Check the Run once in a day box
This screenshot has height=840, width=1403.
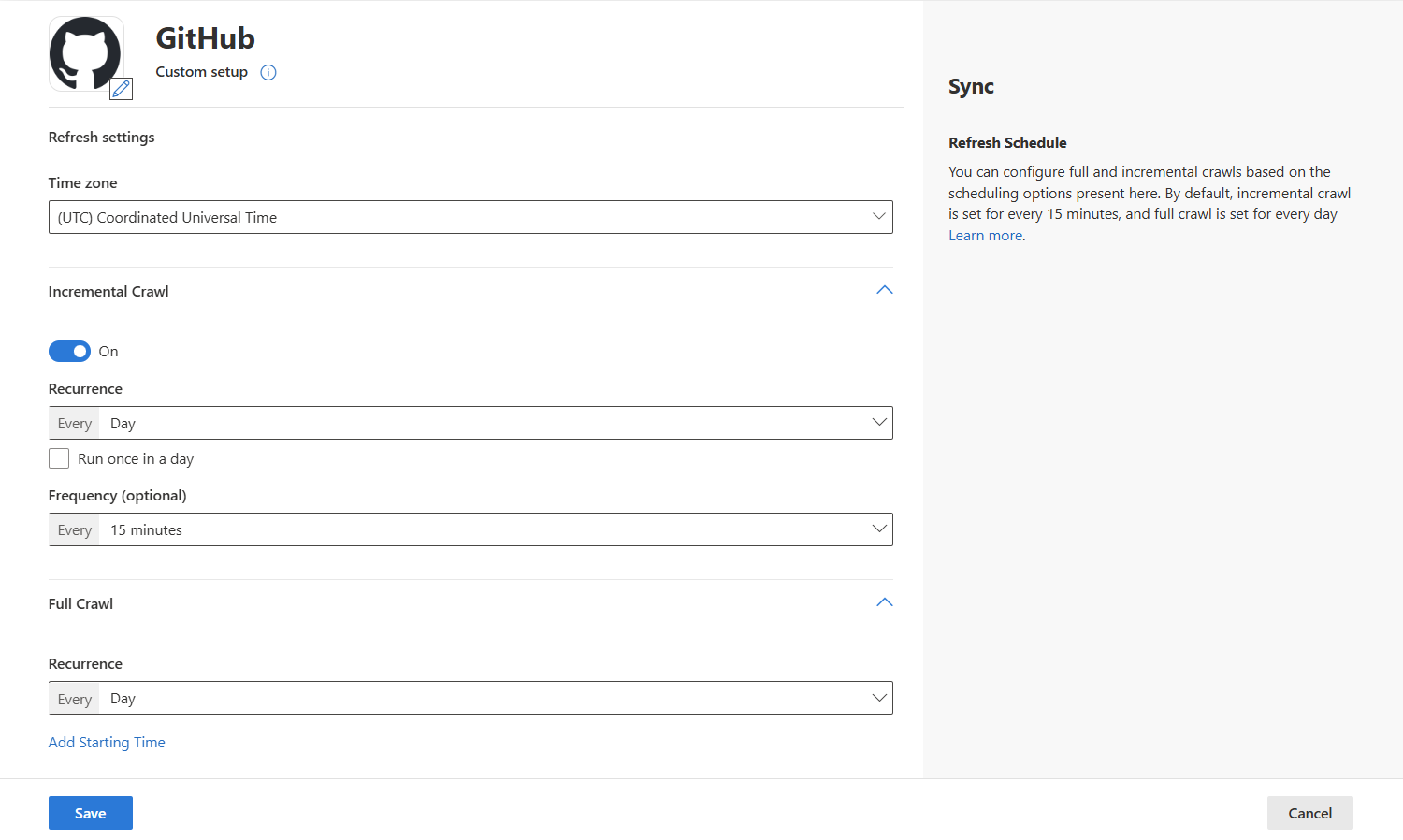click(59, 458)
